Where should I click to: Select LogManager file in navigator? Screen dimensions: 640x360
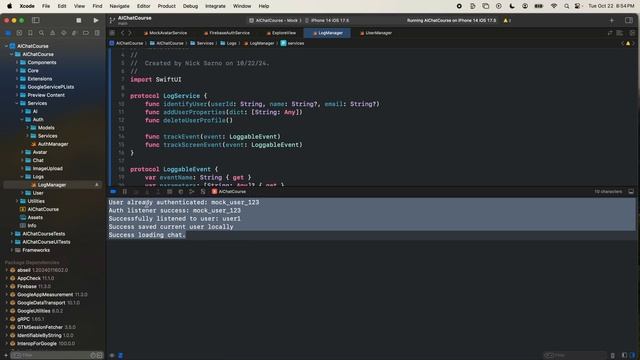[53, 185]
